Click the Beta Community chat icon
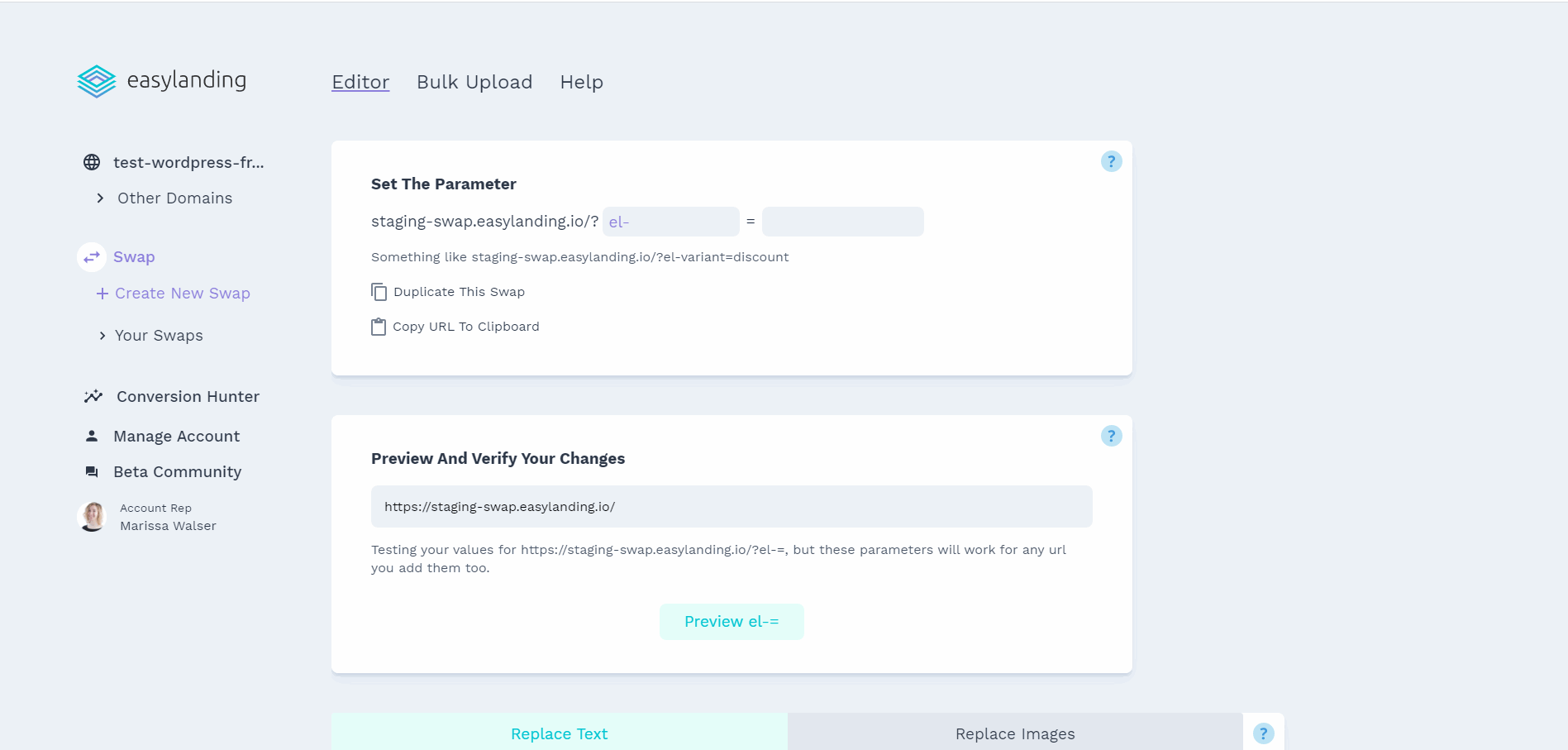 (x=92, y=471)
